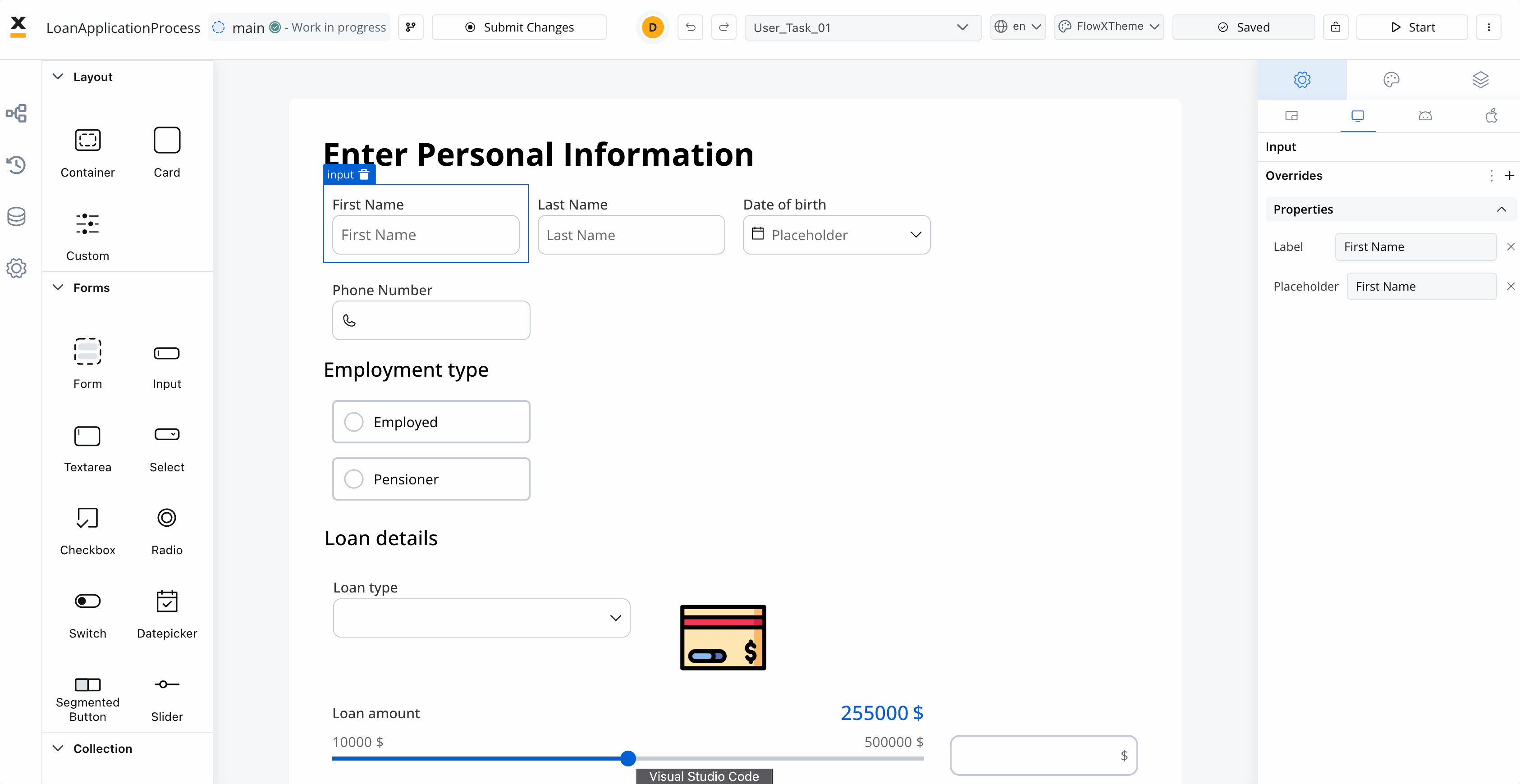The width and height of the screenshot is (1520, 784).
Task: Delete the selected input via trash icon
Action: click(x=364, y=175)
